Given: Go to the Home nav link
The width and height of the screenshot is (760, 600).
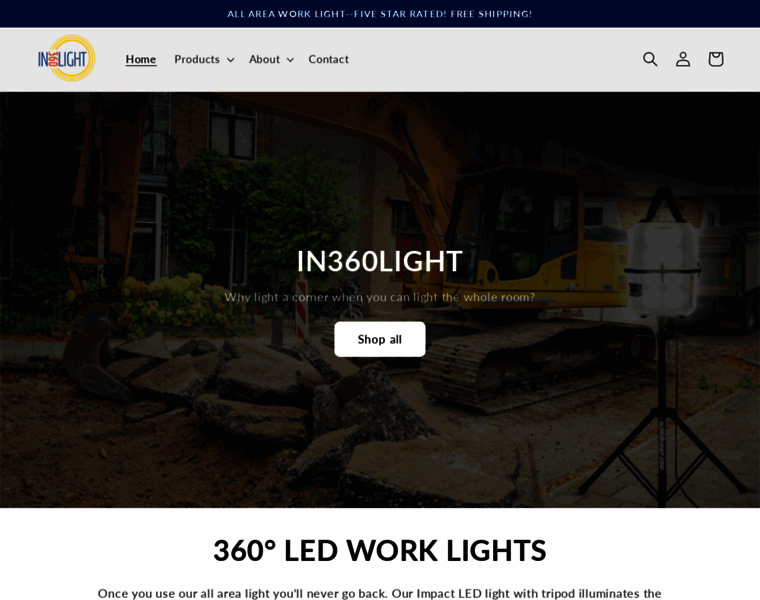Looking at the screenshot, I should (141, 59).
